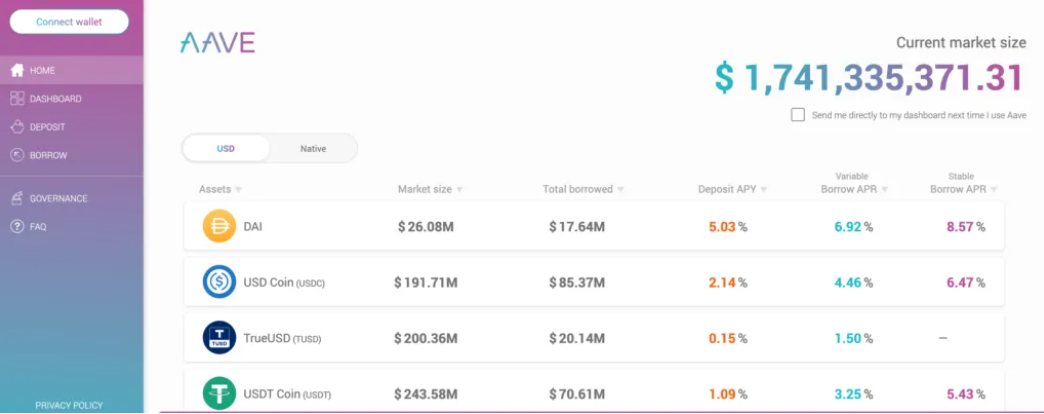Open the Borrow menu item
This screenshot has height=414, width=1044.
48,155
